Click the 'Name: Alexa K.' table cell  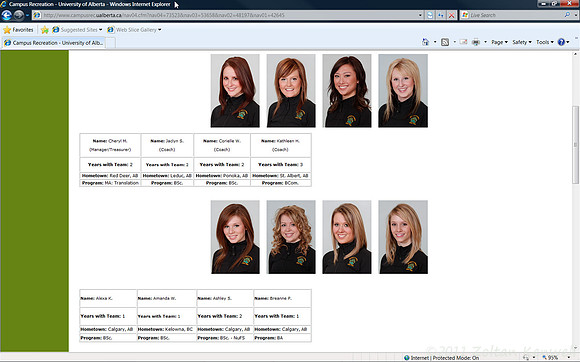[x=108, y=298]
